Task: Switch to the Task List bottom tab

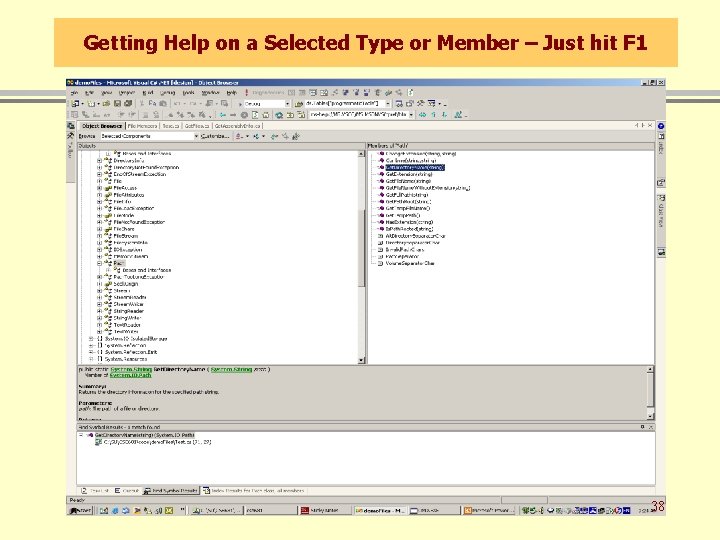Action: [95, 491]
